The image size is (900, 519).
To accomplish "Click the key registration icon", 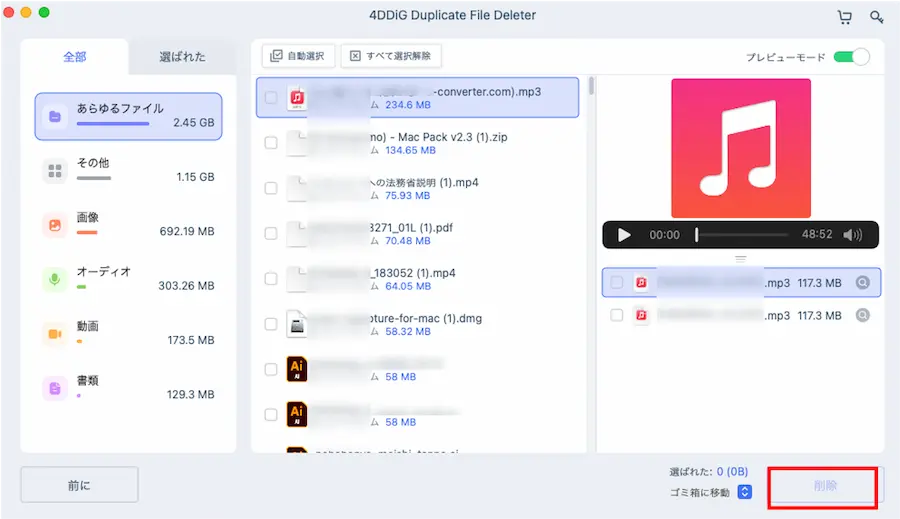I will click(876, 17).
